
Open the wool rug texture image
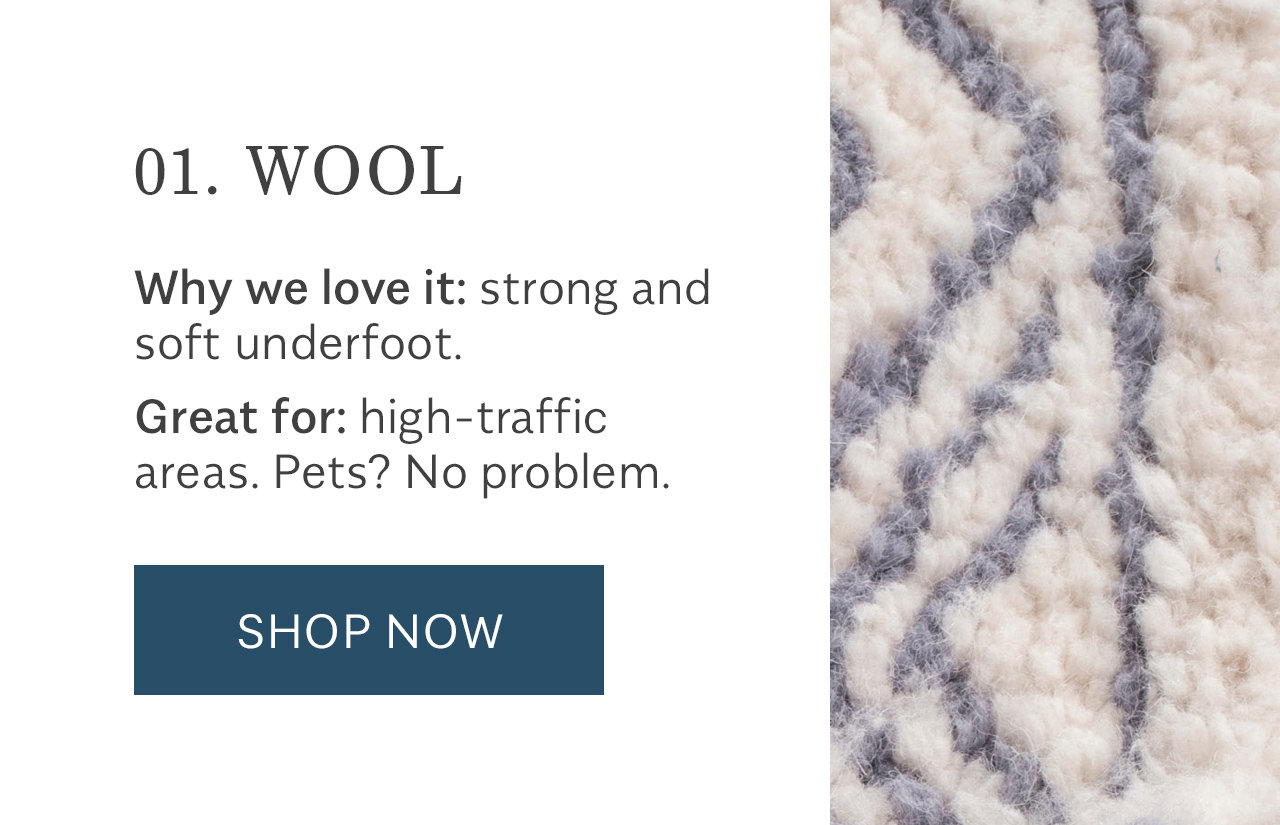pyautogui.click(x=1055, y=412)
